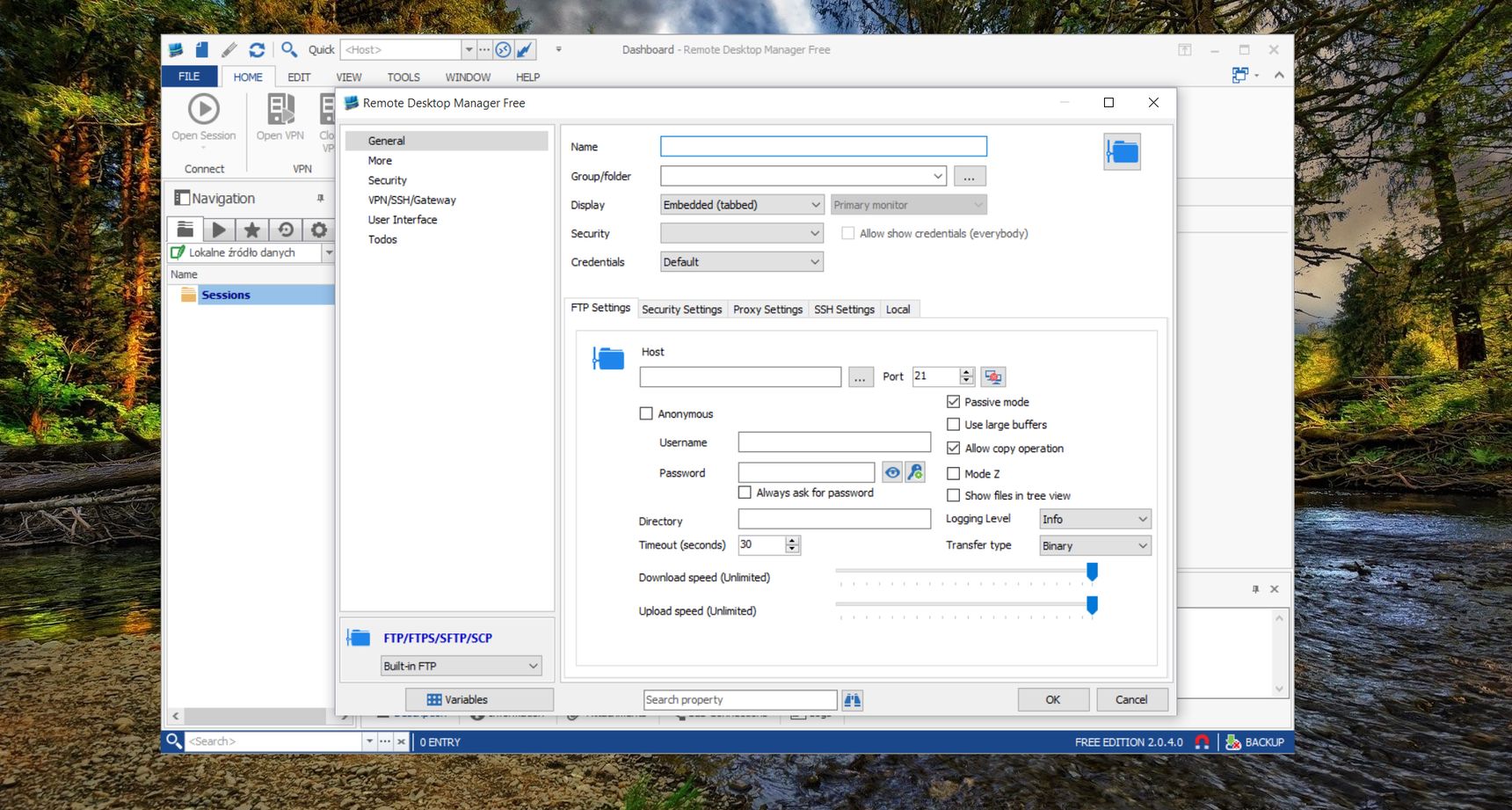Reveal password with the eye icon
1512x810 pixels.
pos(892,472)
